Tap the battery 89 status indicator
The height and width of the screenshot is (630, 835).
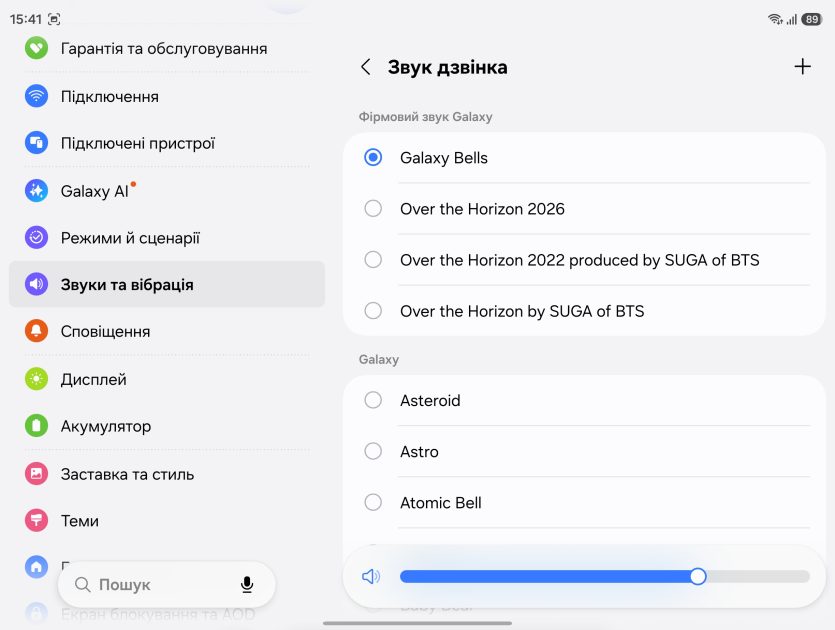click(812, 20)
